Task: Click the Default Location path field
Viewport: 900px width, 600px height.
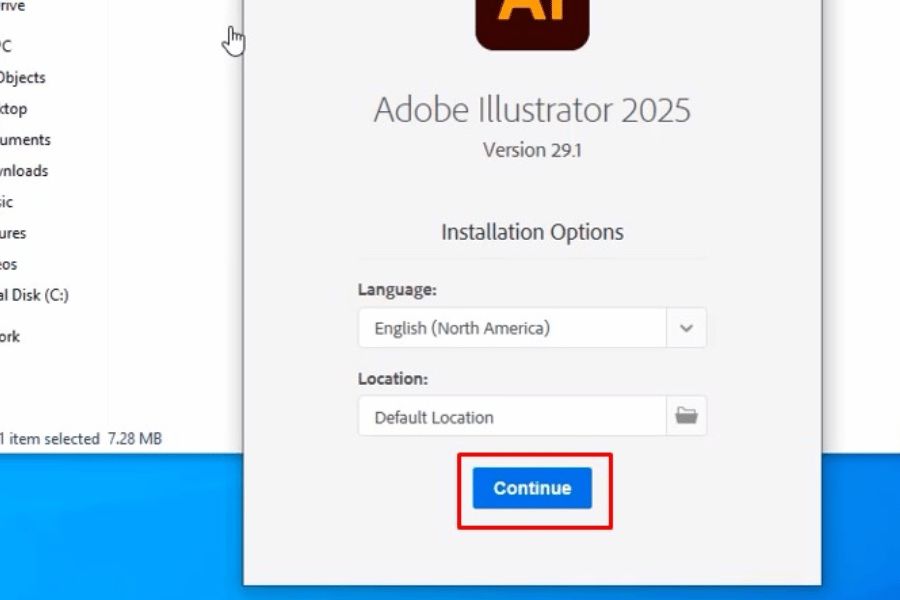Action: click(x=512, y=417)
